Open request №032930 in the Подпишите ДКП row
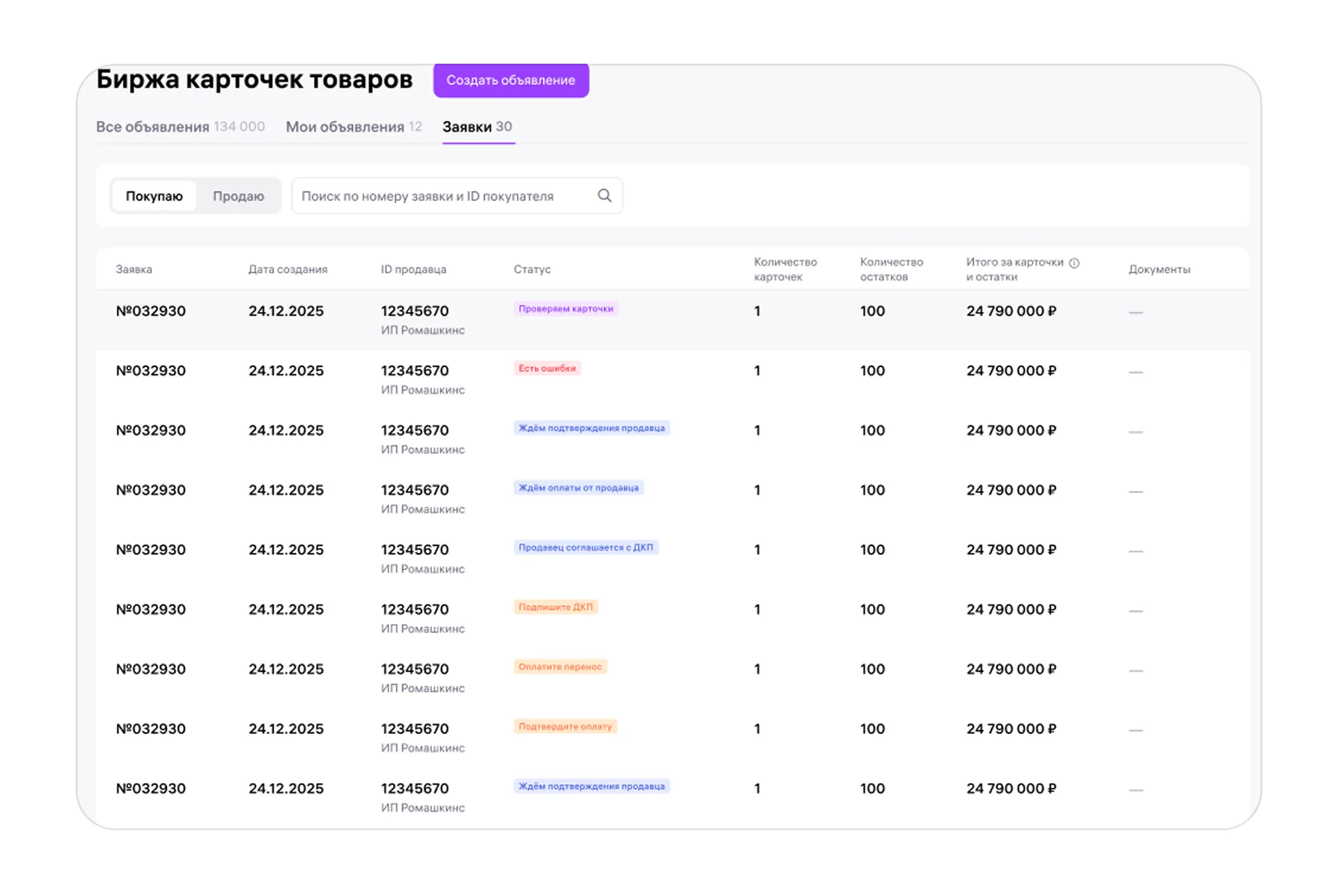Image resolution: width=1338 pixels, height=896 pixels. [151, 610]
